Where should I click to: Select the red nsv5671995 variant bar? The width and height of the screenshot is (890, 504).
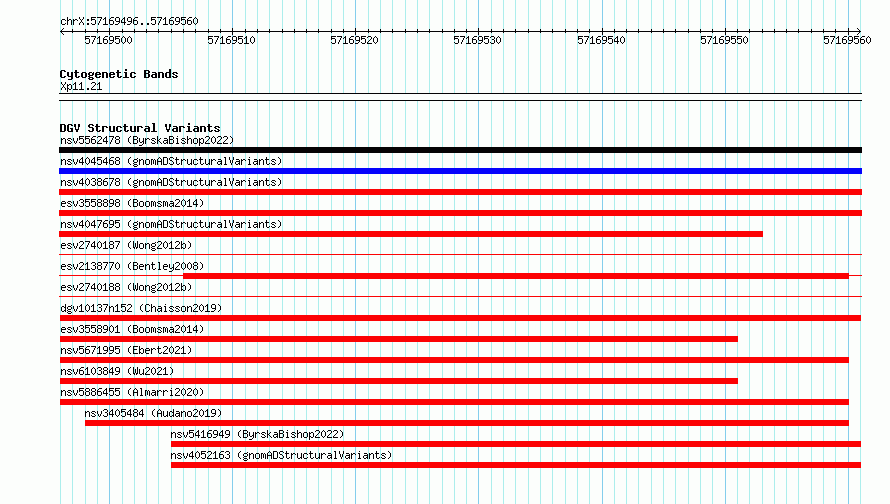pyautogui.click(x=454, y=360)
